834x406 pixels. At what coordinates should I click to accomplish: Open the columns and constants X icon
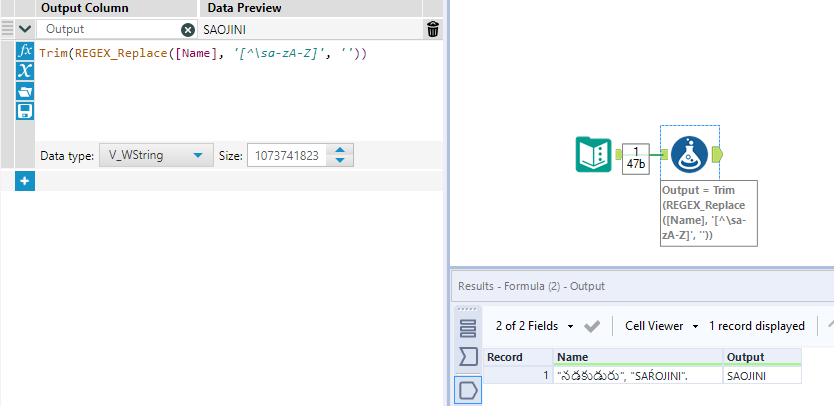point(25,71)
